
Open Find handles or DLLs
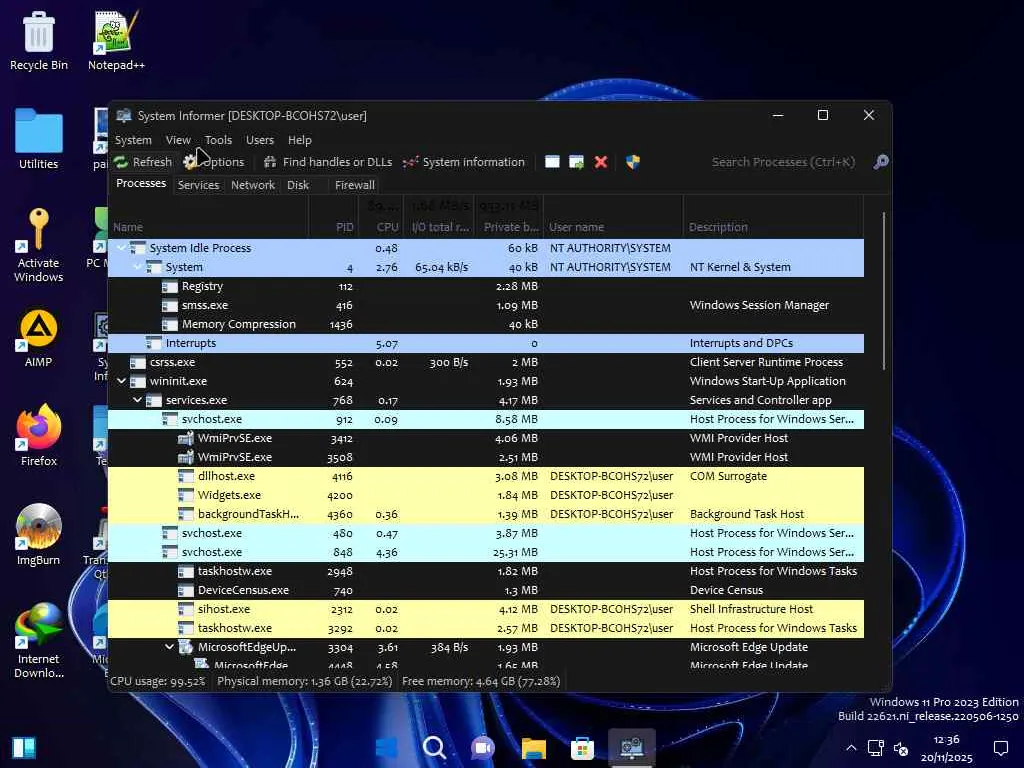(x=328, y=162)
